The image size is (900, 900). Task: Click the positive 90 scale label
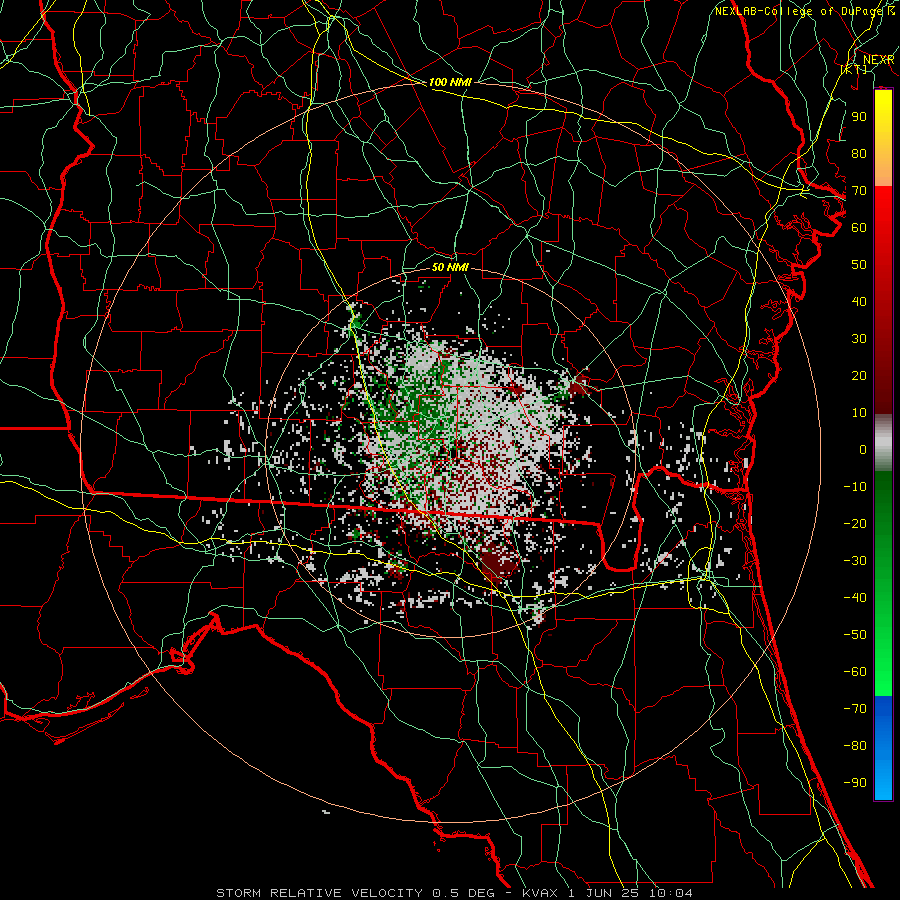tap(859, 117)
